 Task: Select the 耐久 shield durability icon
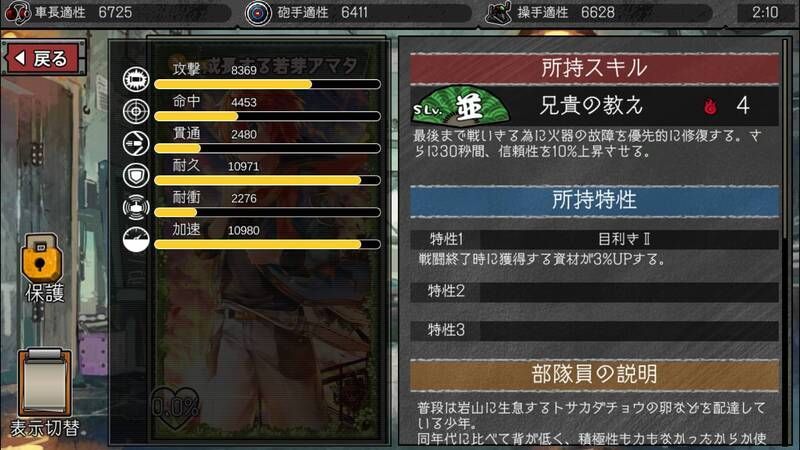coord(136,176)
